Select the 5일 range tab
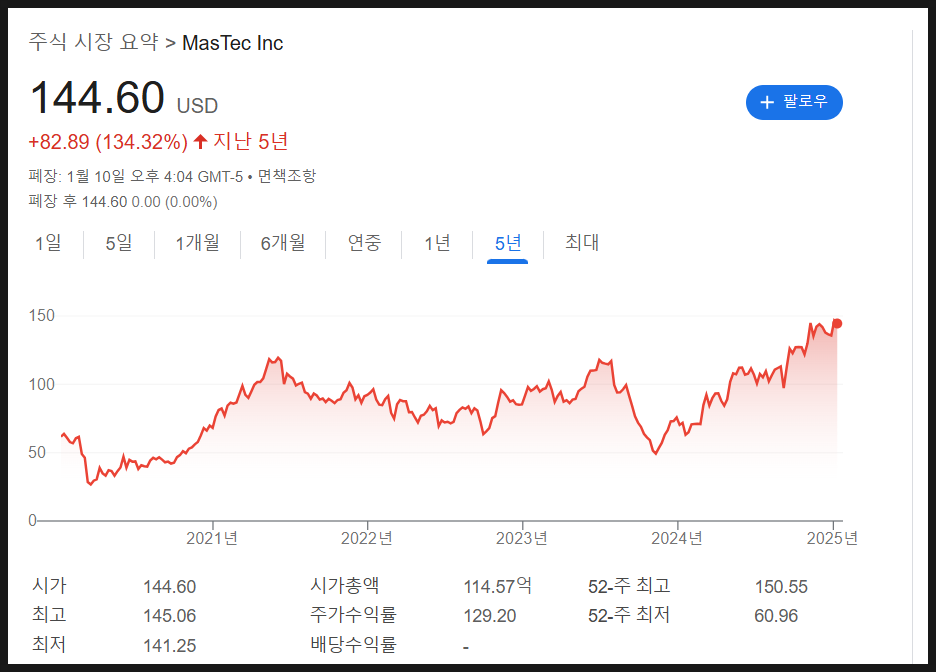The image size is (936, 672). [119, 243]
